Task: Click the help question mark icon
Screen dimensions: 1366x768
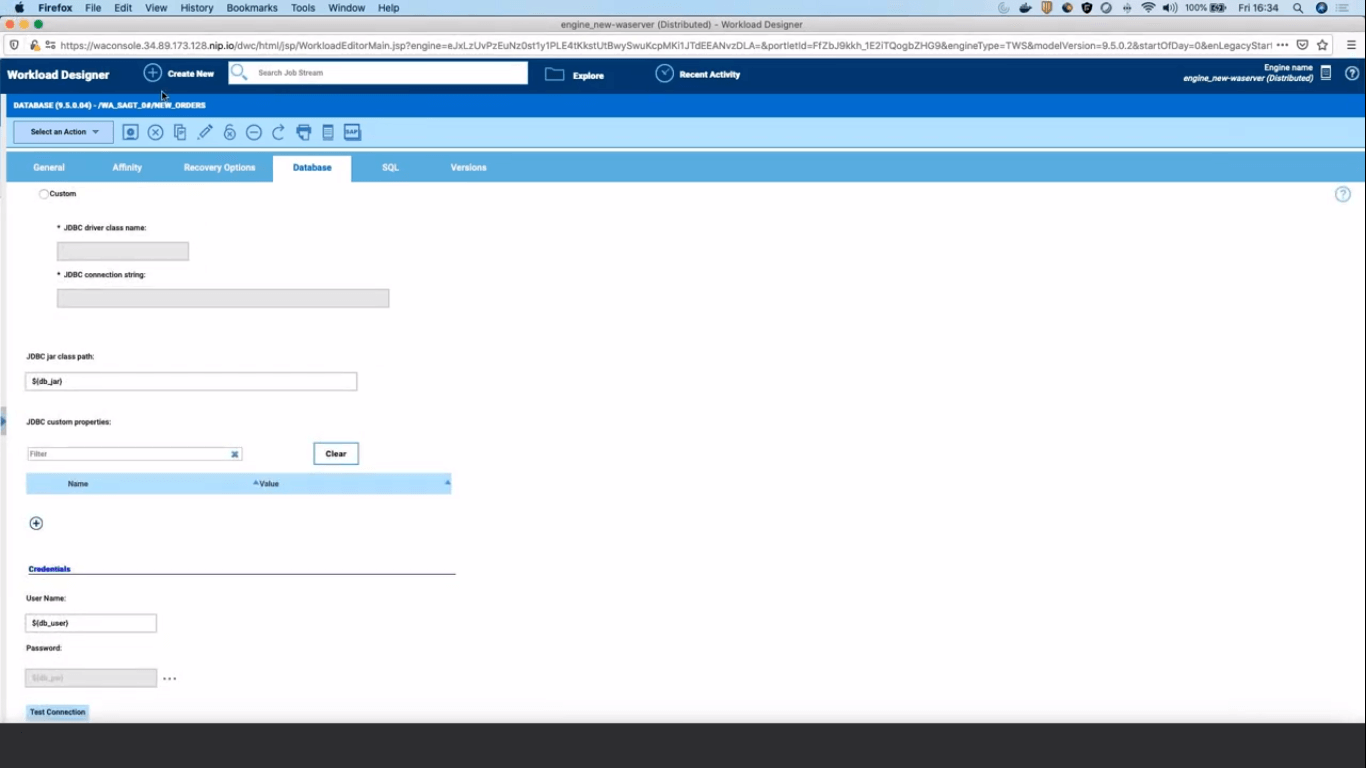Action: pyautogui.click(x=1342, y=194)
